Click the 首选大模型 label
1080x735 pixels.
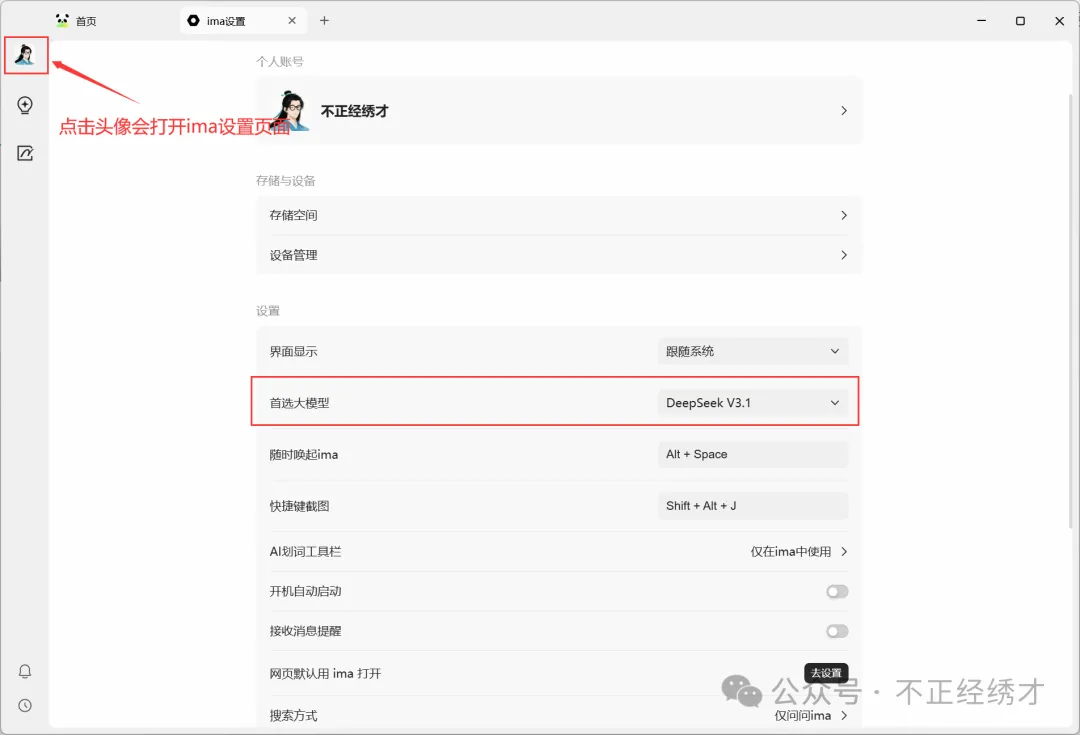click(x=300, y=403)
